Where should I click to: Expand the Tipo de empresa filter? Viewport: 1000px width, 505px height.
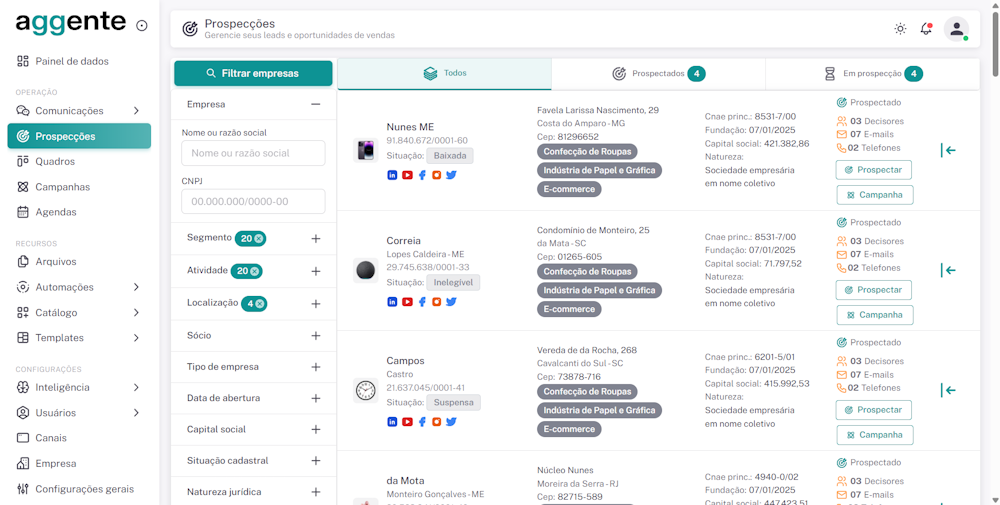316,367
